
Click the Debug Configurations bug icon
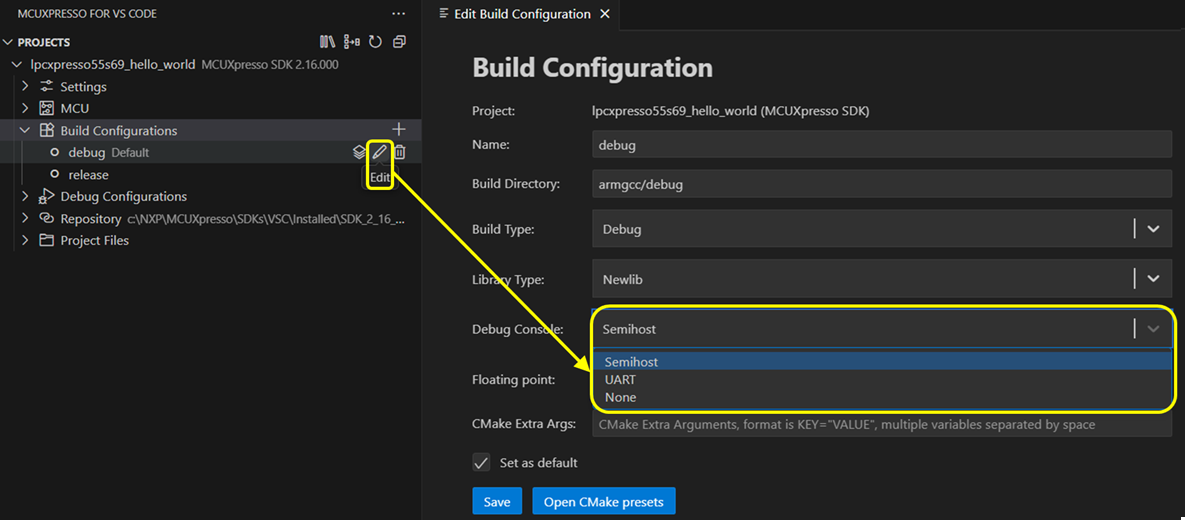point(47,197)
